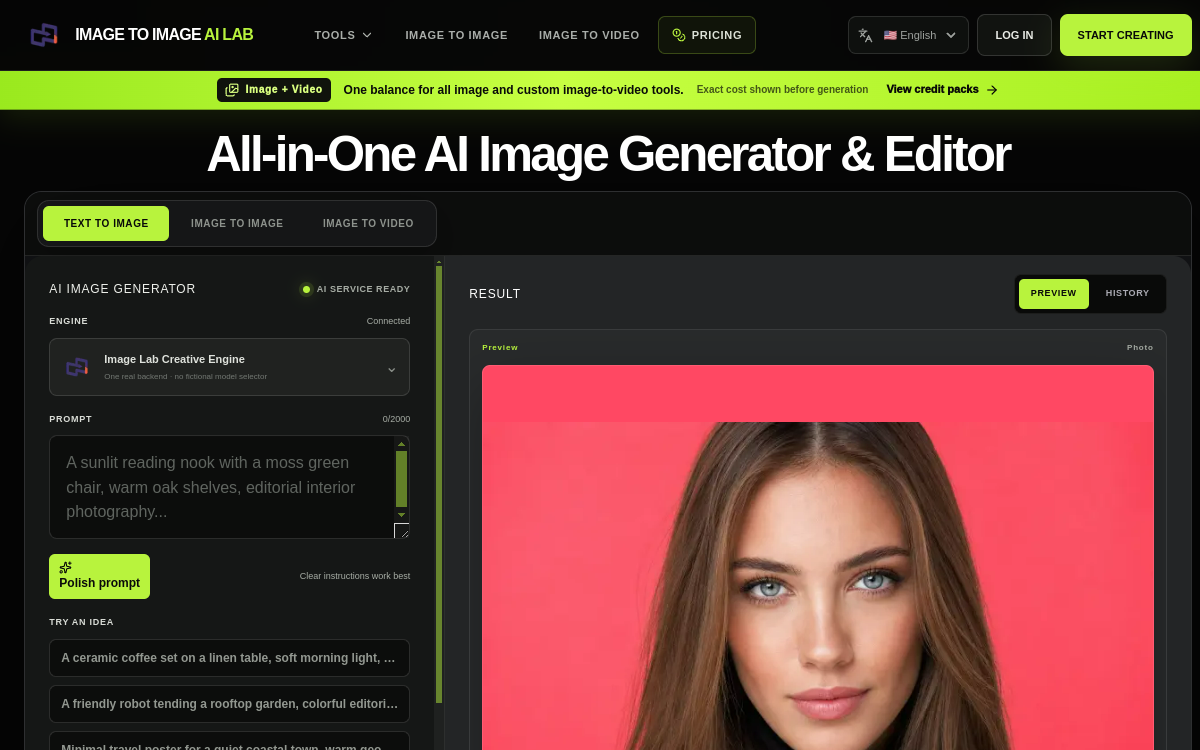Viewport: 1200px width, 750px height.
Task: Click the Image + Video badge icon
Action: (232, 90)
